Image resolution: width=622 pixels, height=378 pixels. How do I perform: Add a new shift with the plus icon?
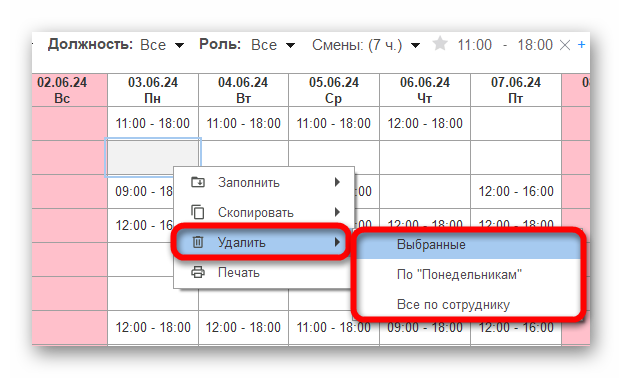click(x=581, y=44)
